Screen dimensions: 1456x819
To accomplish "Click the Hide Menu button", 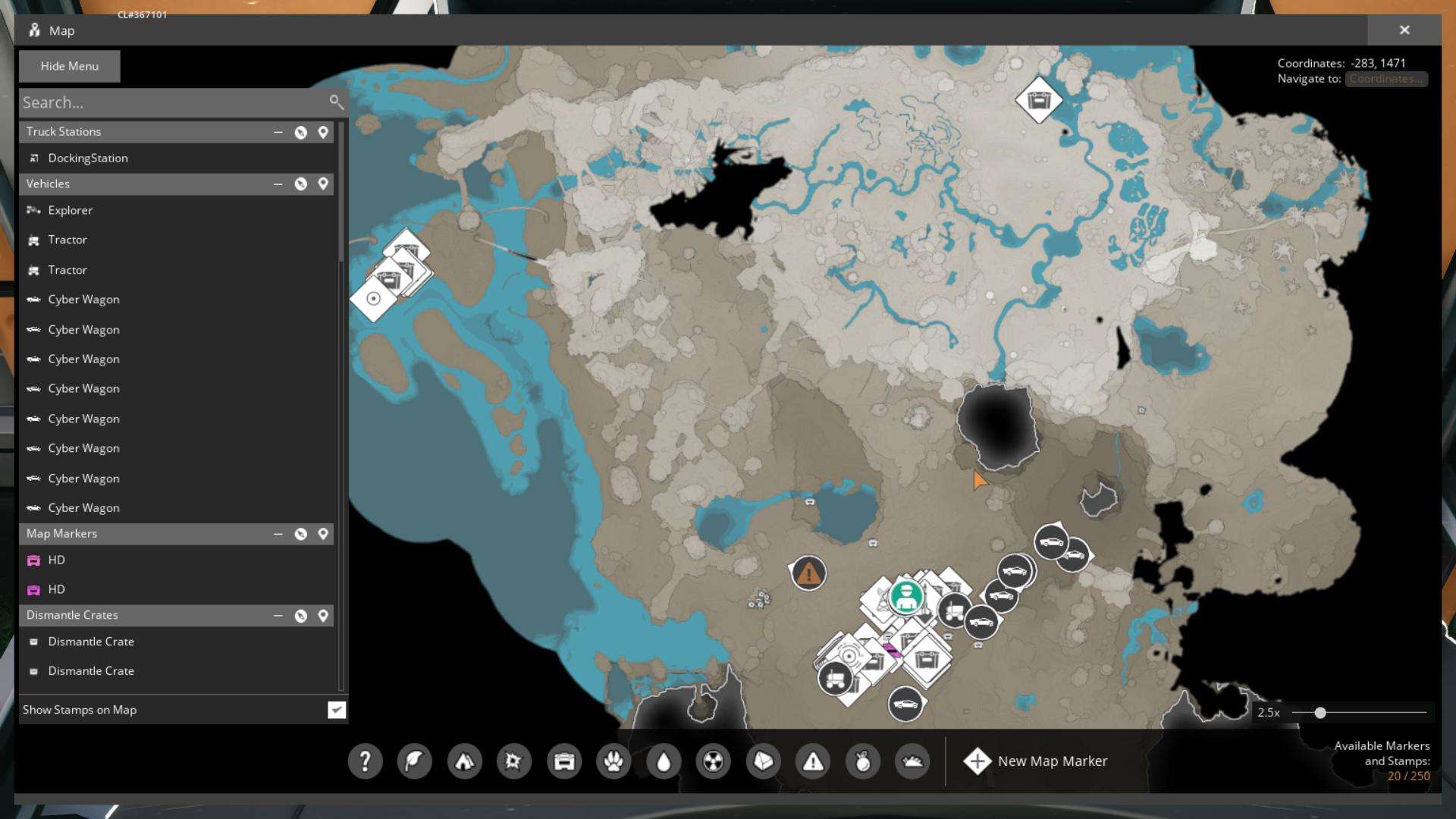I will point(69,66).
